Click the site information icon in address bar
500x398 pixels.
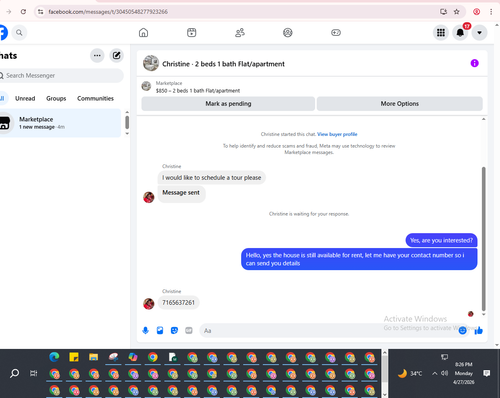40,12
